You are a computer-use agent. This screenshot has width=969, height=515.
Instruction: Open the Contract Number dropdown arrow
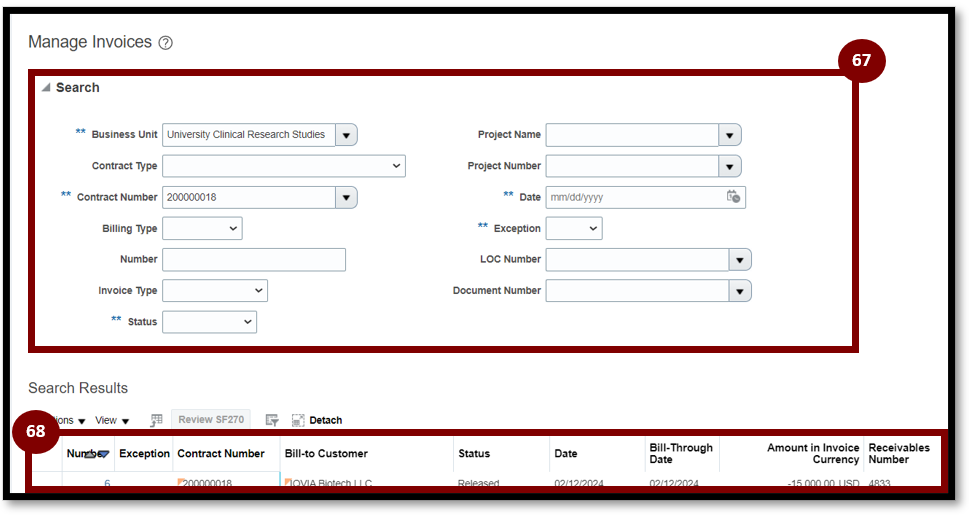click(347, 197)
